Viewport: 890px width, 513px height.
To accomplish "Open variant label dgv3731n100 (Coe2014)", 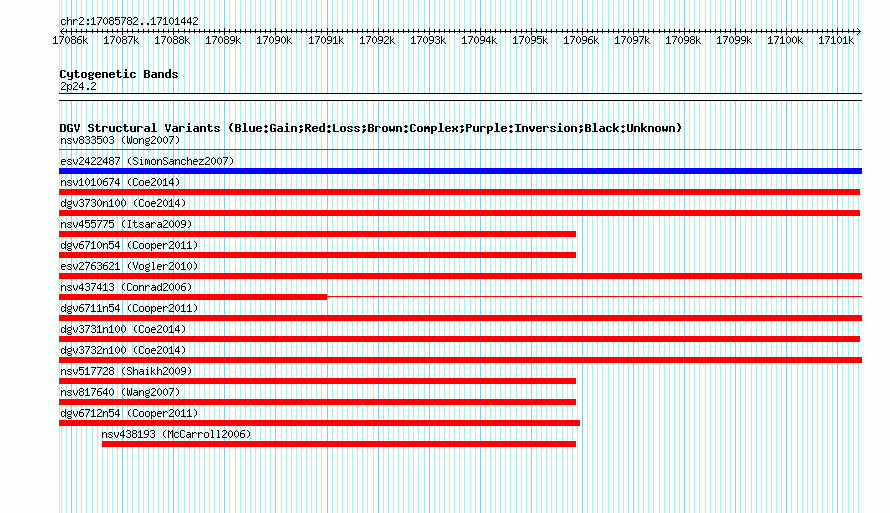I will coord(123,329).
